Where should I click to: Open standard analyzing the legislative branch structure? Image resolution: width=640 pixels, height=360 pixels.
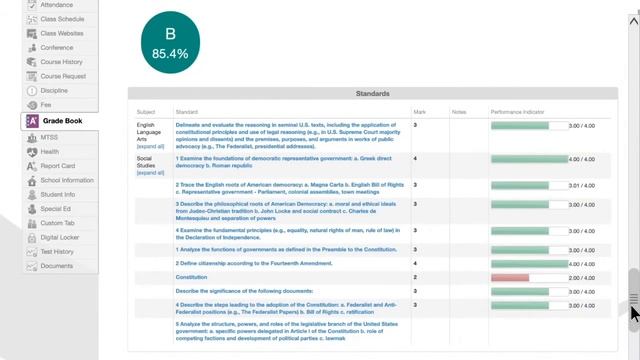[287, 331]
